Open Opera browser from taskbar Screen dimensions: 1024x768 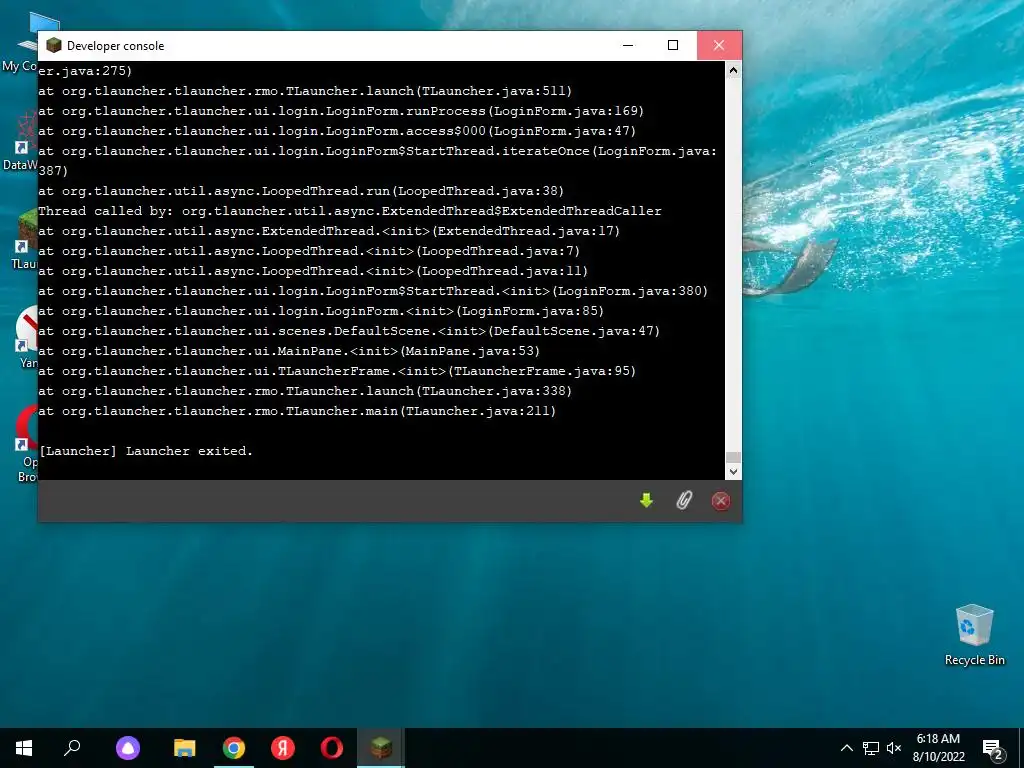coord(332,748)
